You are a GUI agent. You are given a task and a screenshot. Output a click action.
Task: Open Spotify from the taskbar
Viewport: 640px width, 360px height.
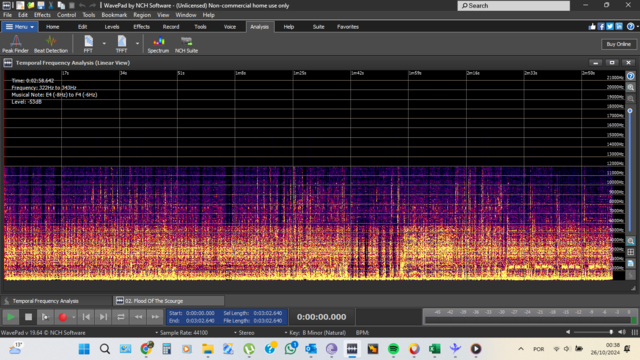pyautogui.click(x=393, y=349)
